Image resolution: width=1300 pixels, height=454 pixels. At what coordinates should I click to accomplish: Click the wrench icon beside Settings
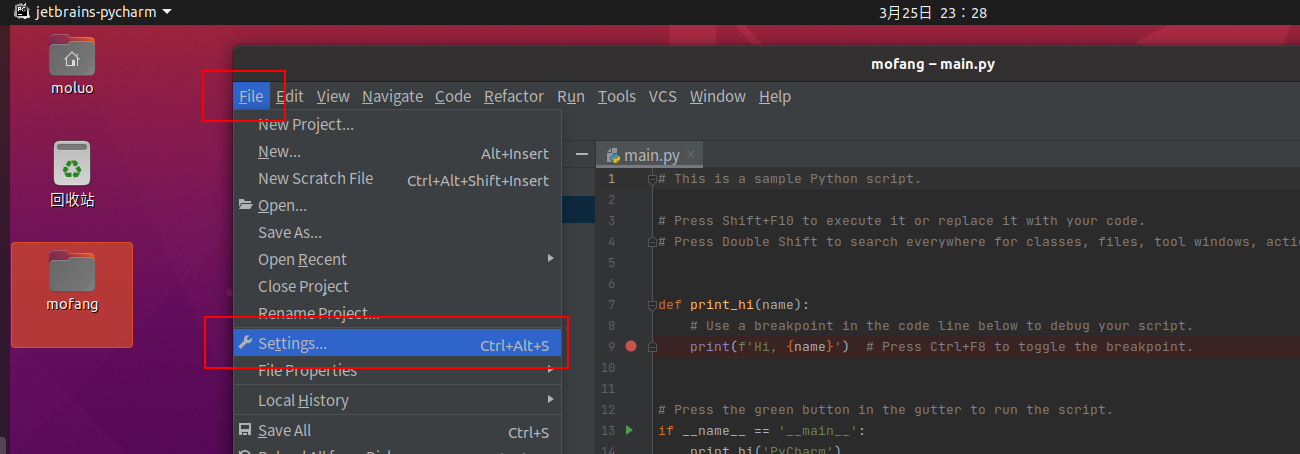pyautogui.click(x=245, y=343)
